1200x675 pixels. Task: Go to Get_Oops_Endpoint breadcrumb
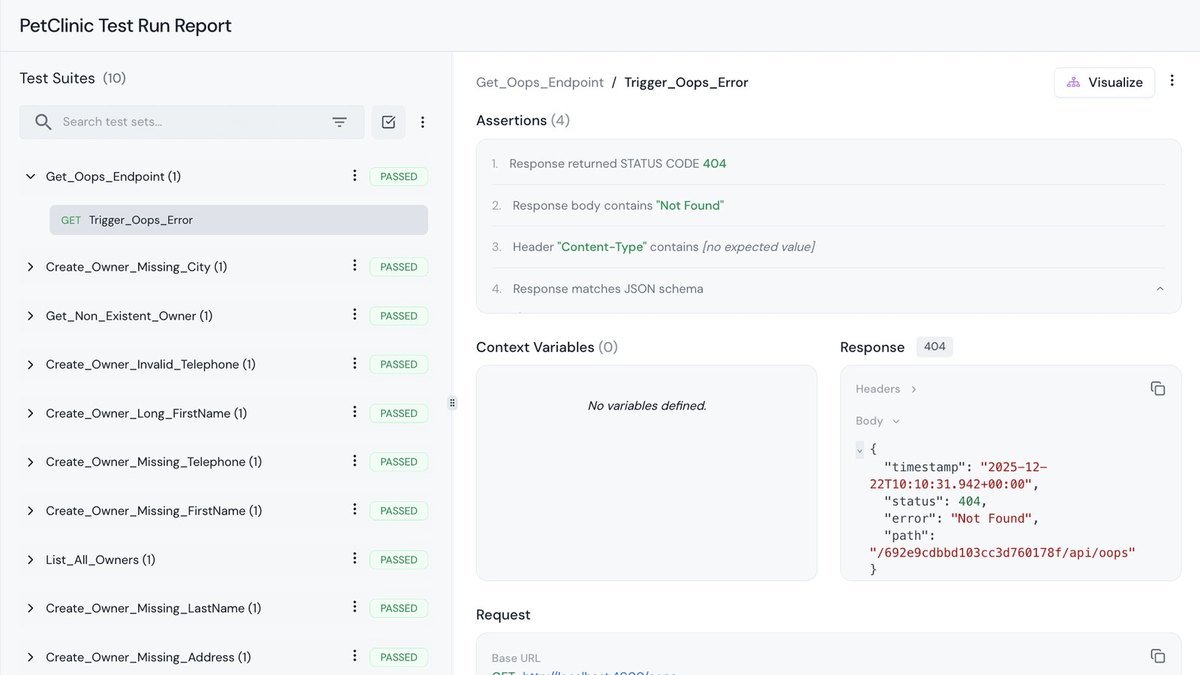pos(540,82)
